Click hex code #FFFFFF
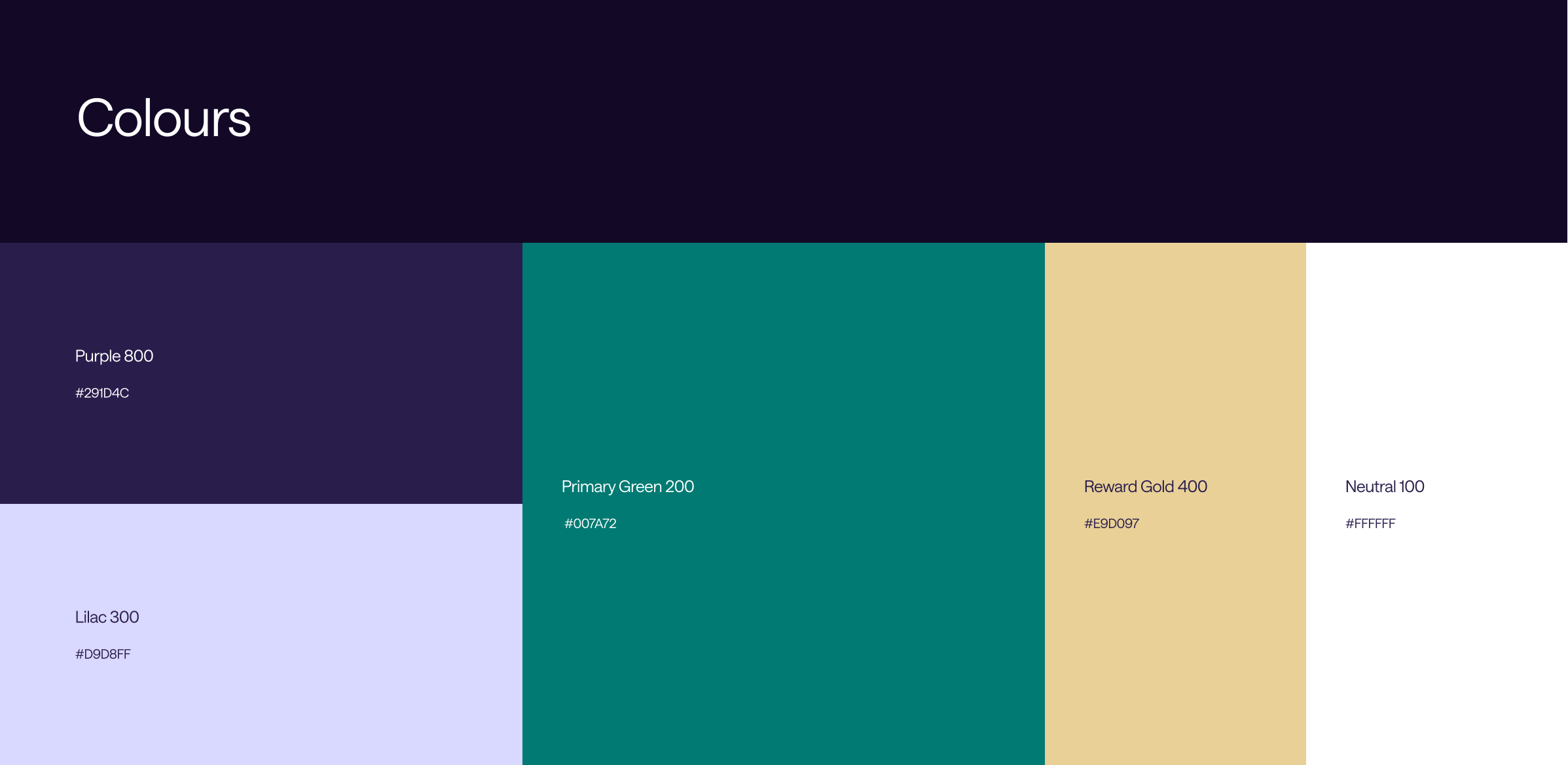The width and height of the screenshot is (1568, 765). point(1370,524)
